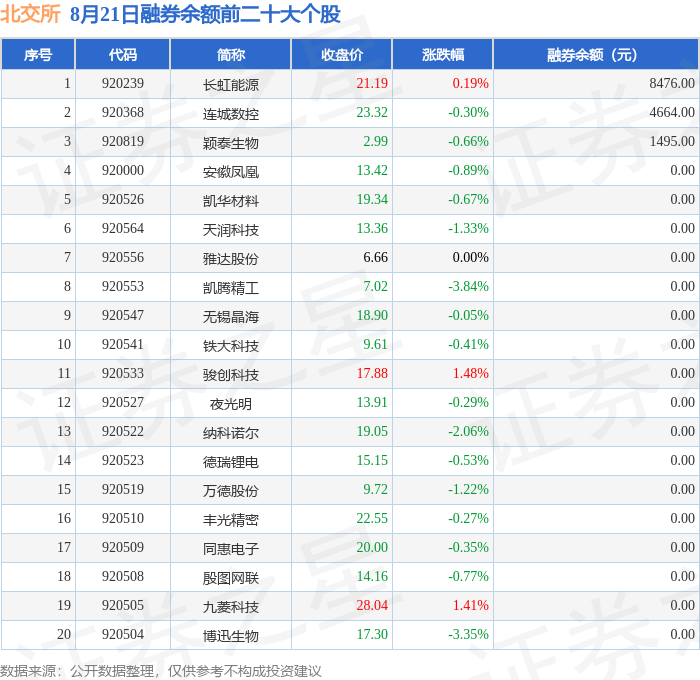Select stock name 夜光明

(x=231, y=404)
